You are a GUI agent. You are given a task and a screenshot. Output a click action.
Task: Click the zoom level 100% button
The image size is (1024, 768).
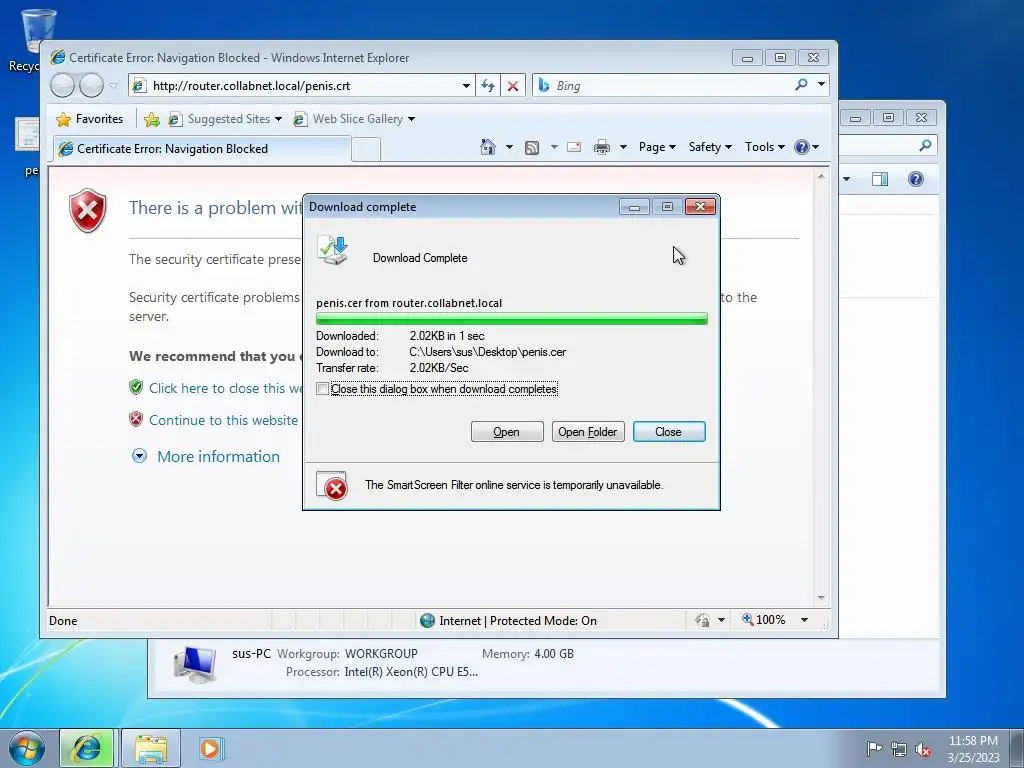[x=763, y=620]
